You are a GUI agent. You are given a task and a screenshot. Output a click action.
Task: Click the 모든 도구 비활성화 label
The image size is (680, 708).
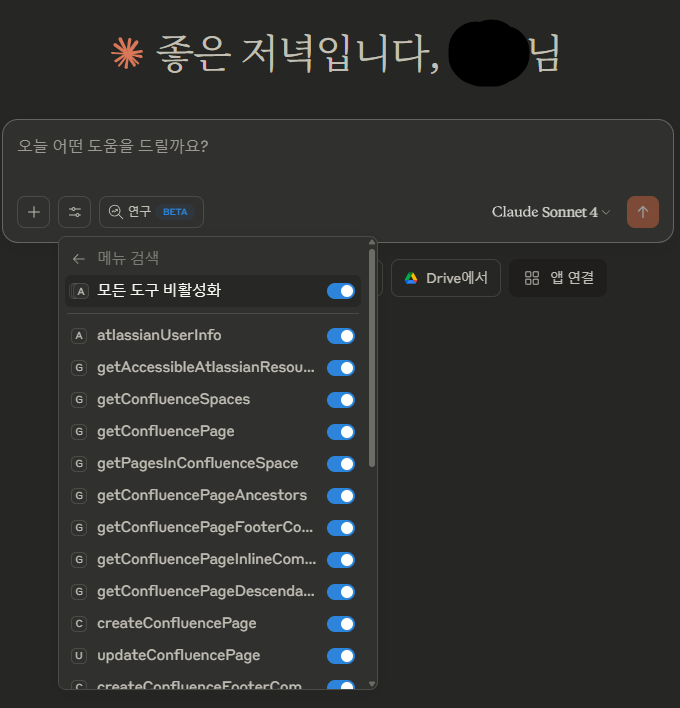(159, 290)
